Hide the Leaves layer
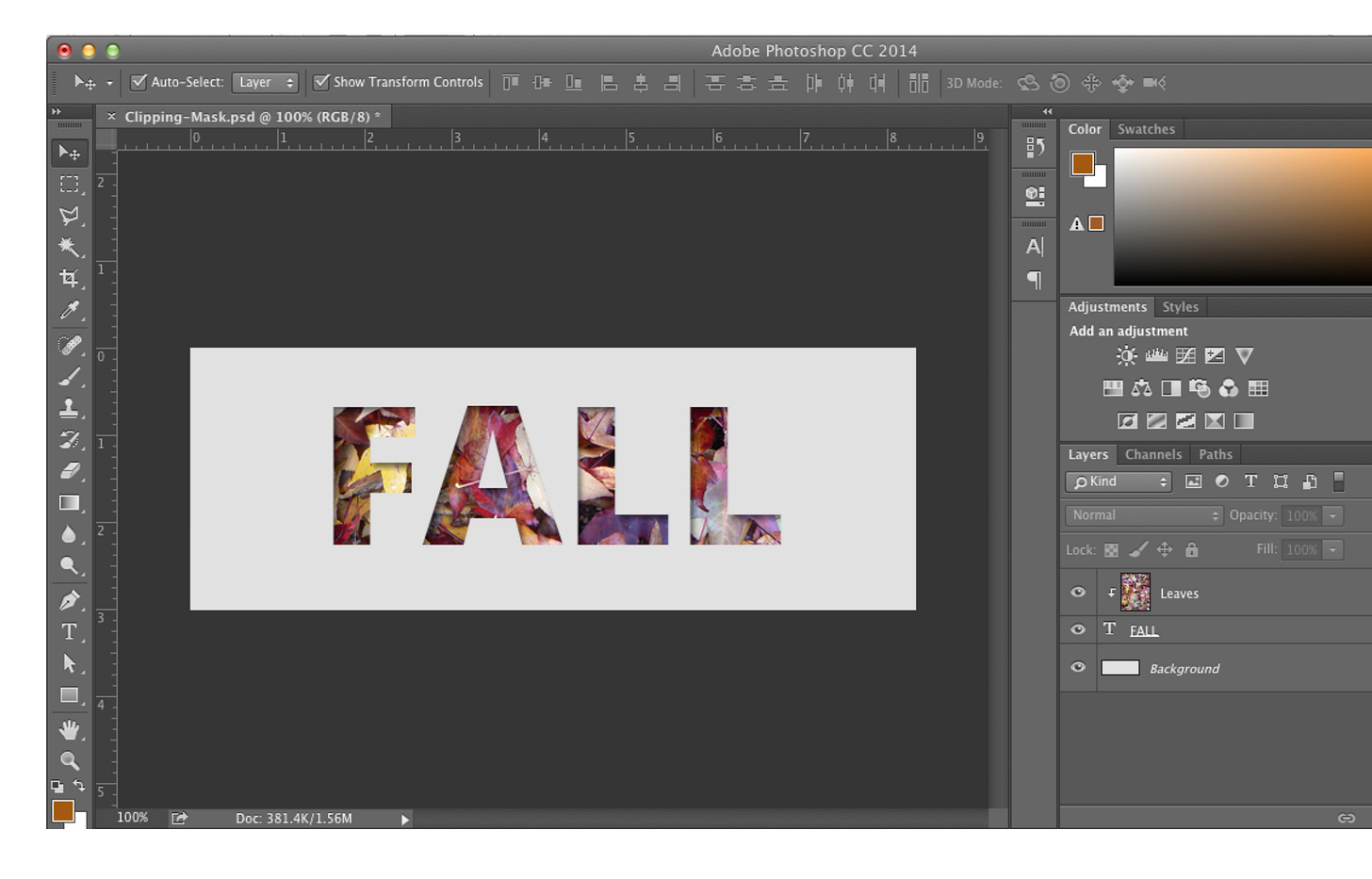 coord(1078,593)
